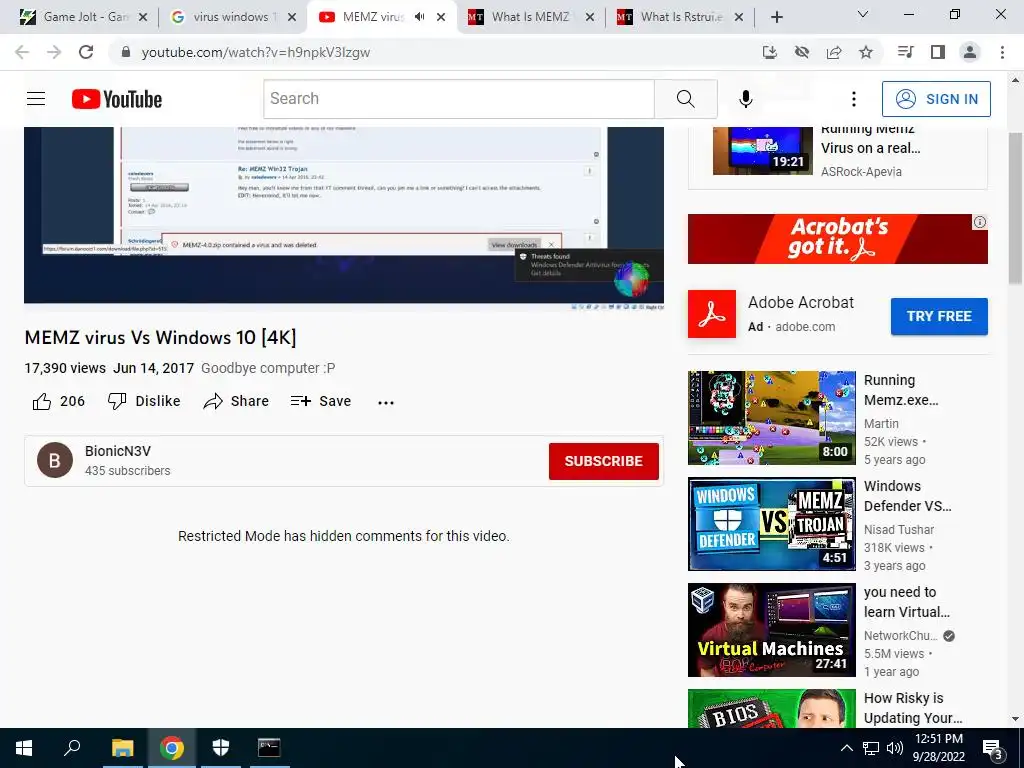Open Windows Security from taskbar
Image resolution: width=1024 pixels, height=768 pixels.
coord(221,748)
